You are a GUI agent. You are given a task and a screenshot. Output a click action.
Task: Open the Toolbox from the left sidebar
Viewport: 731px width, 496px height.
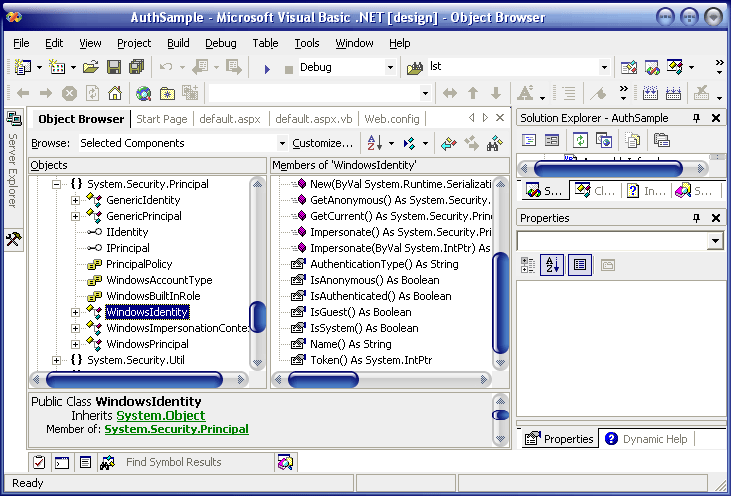(13, 240)
